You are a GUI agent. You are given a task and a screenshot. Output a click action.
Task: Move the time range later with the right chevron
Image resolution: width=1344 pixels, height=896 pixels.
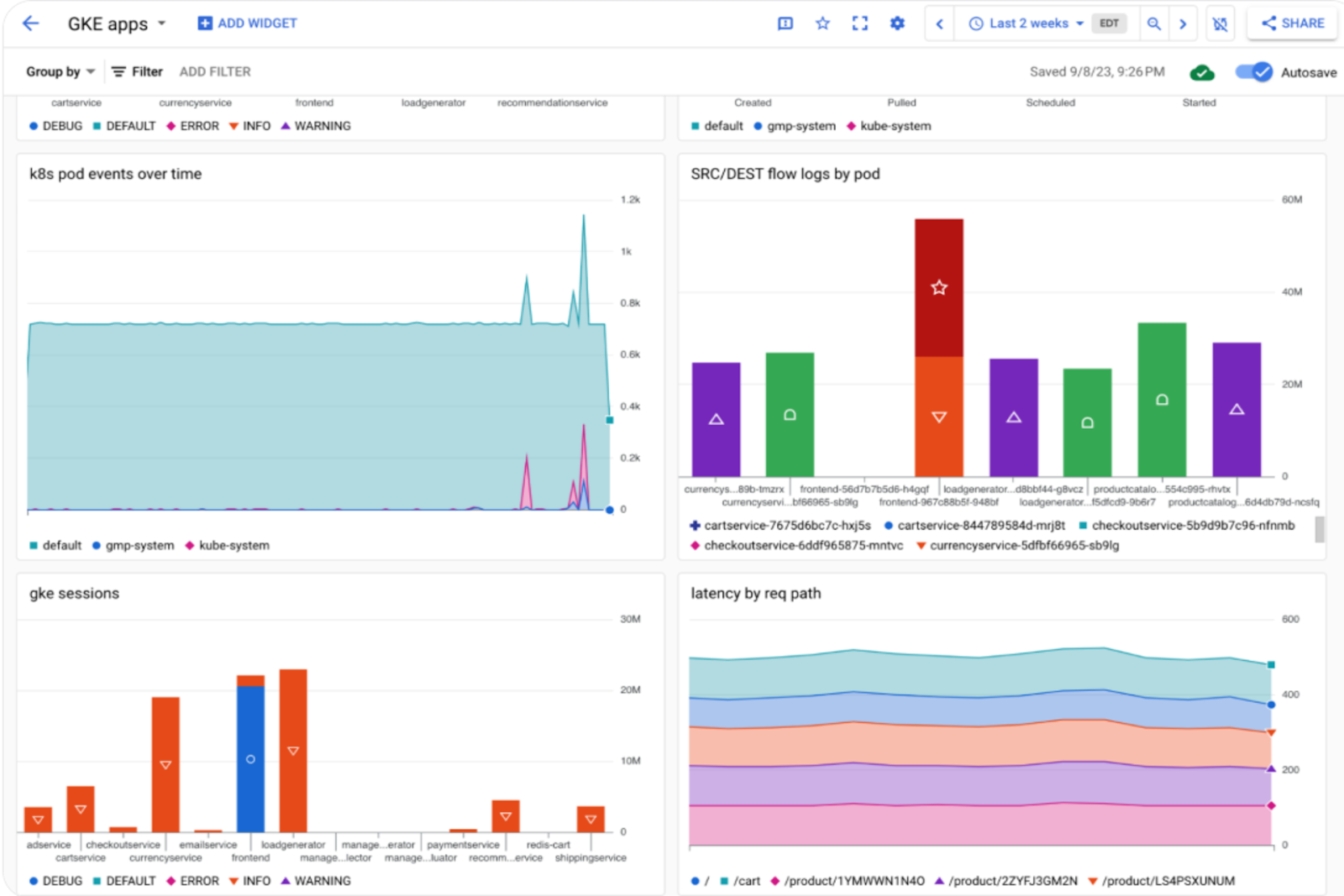1183,24
